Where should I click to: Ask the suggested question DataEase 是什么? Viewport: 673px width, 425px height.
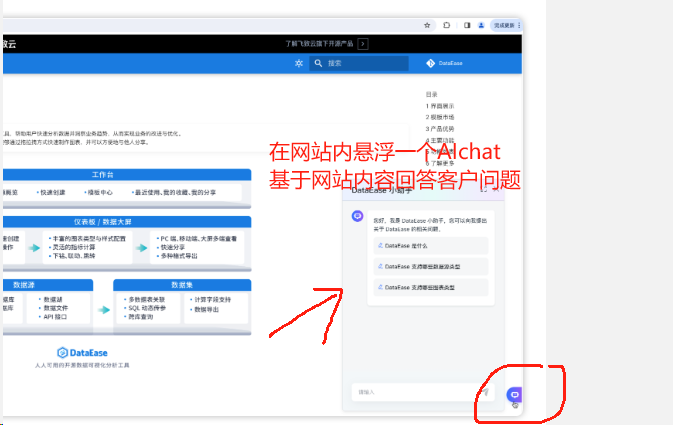coord(431,246)
